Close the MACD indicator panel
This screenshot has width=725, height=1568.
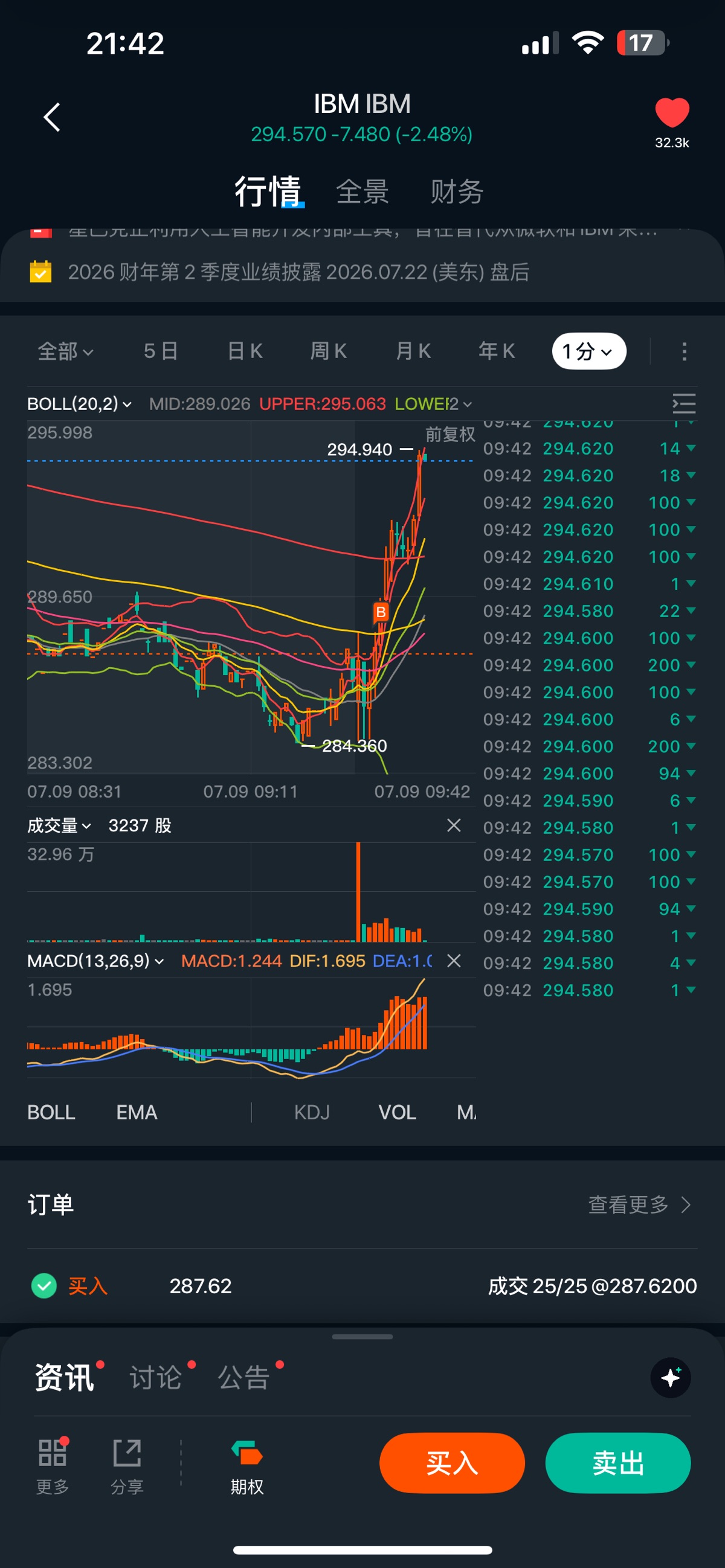click(x=454, y=961)
